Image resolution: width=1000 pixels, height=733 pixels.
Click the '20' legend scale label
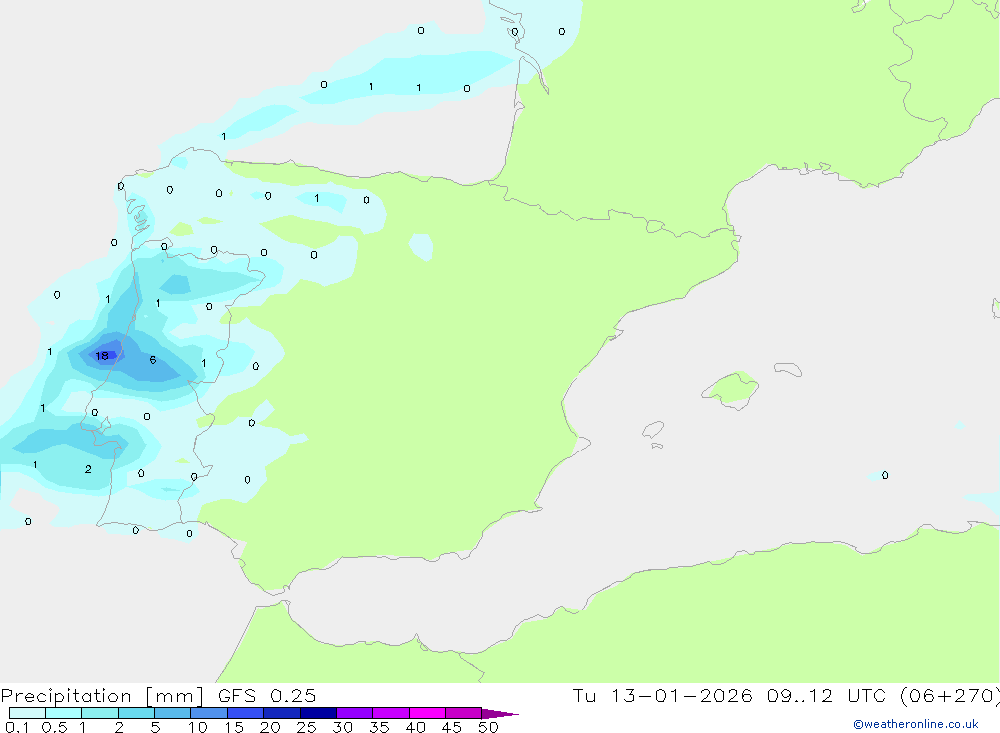(x=270, y=727)
